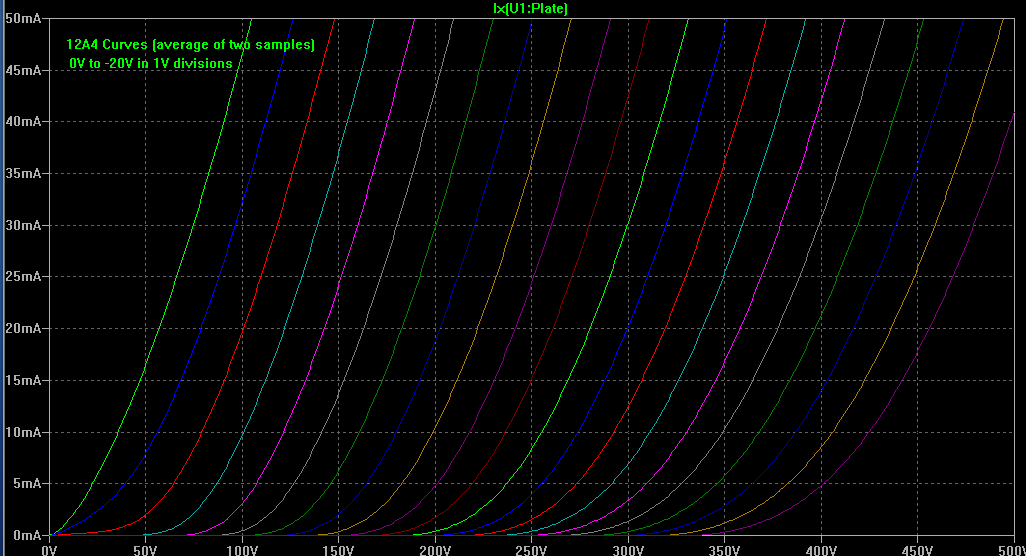
Task: Click the 450V x-axis label
Action: coord(917,549)
